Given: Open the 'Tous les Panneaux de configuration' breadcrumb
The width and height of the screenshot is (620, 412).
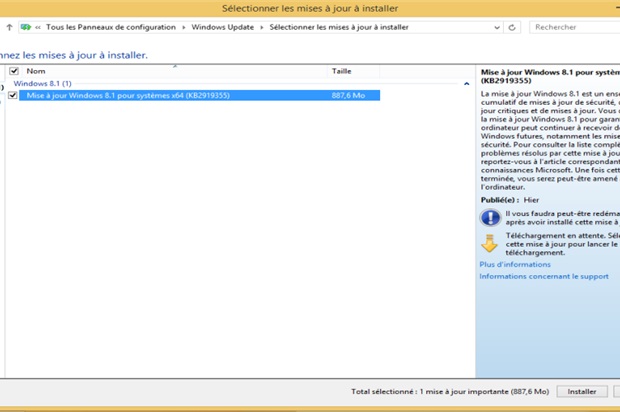Looking at the screenshot, I should [111, 27].
